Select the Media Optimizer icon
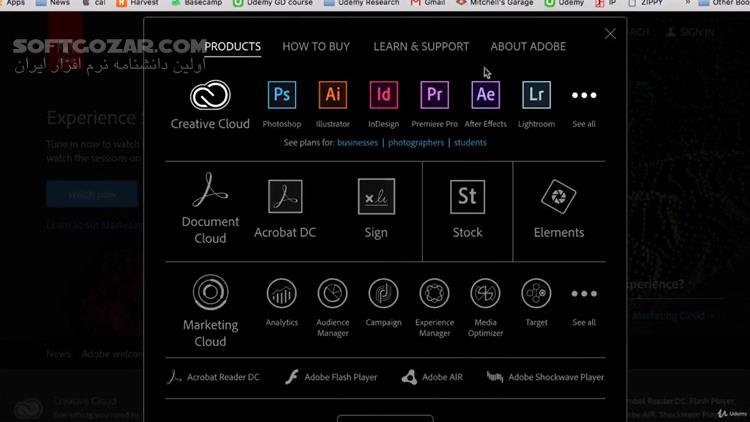 point(485,293)
